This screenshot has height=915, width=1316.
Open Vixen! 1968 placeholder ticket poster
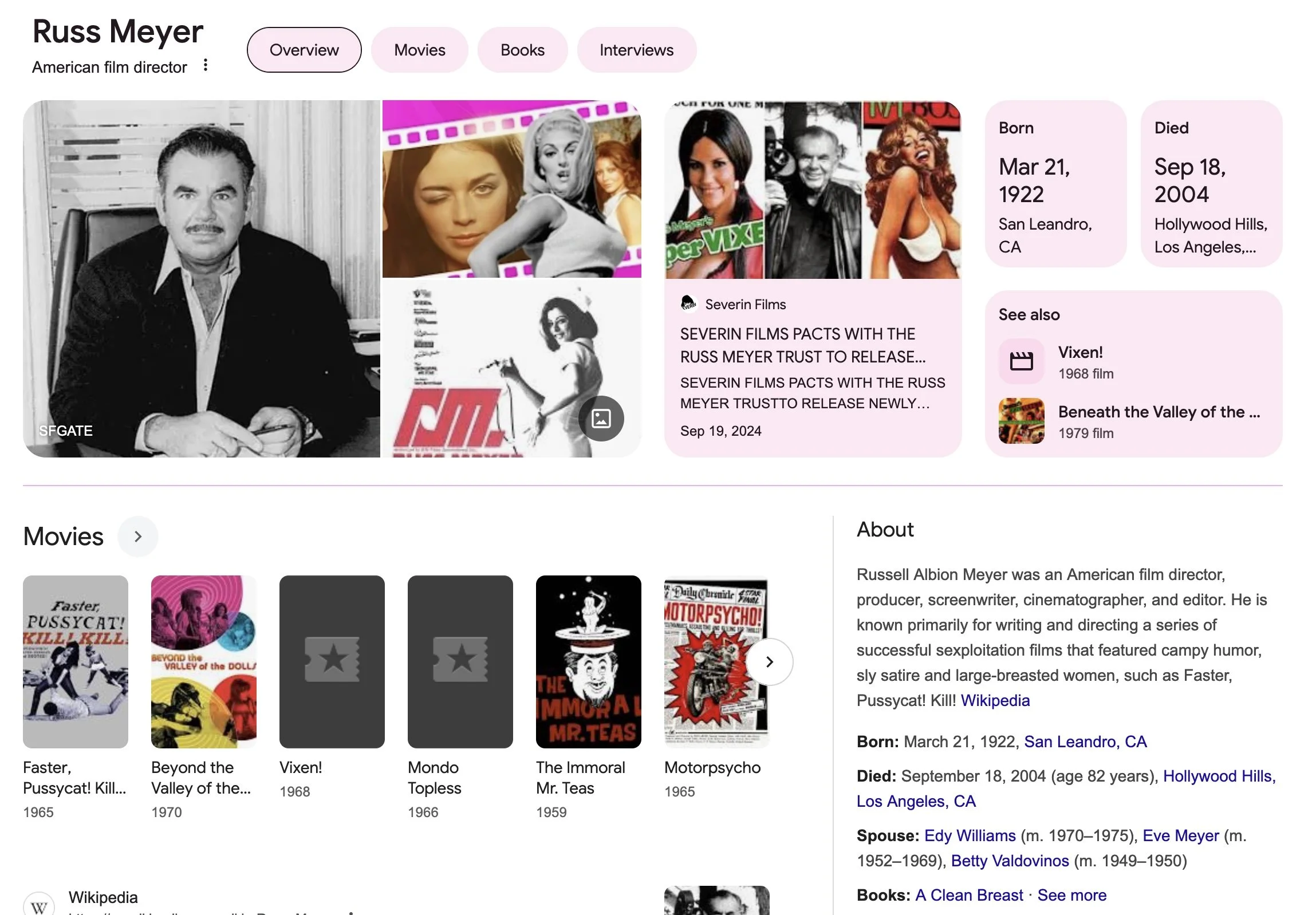tap(332, 661)
